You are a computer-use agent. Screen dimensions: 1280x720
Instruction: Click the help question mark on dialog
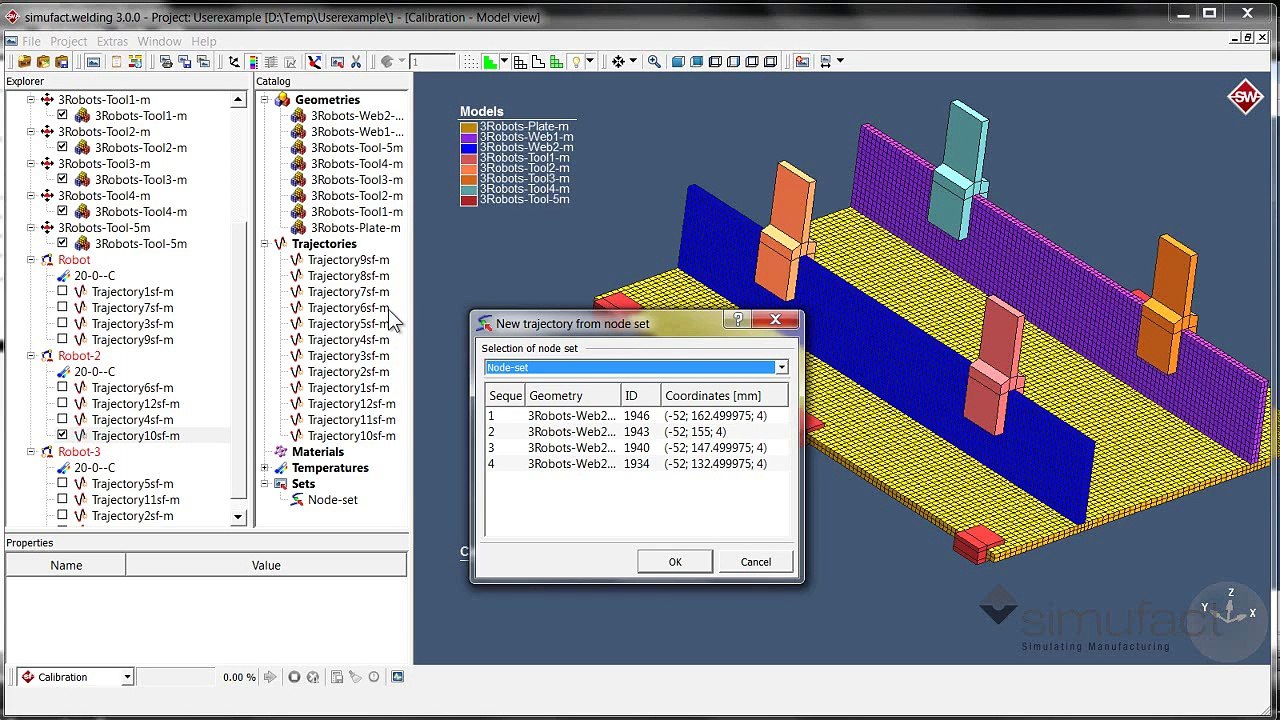(738, 320)
